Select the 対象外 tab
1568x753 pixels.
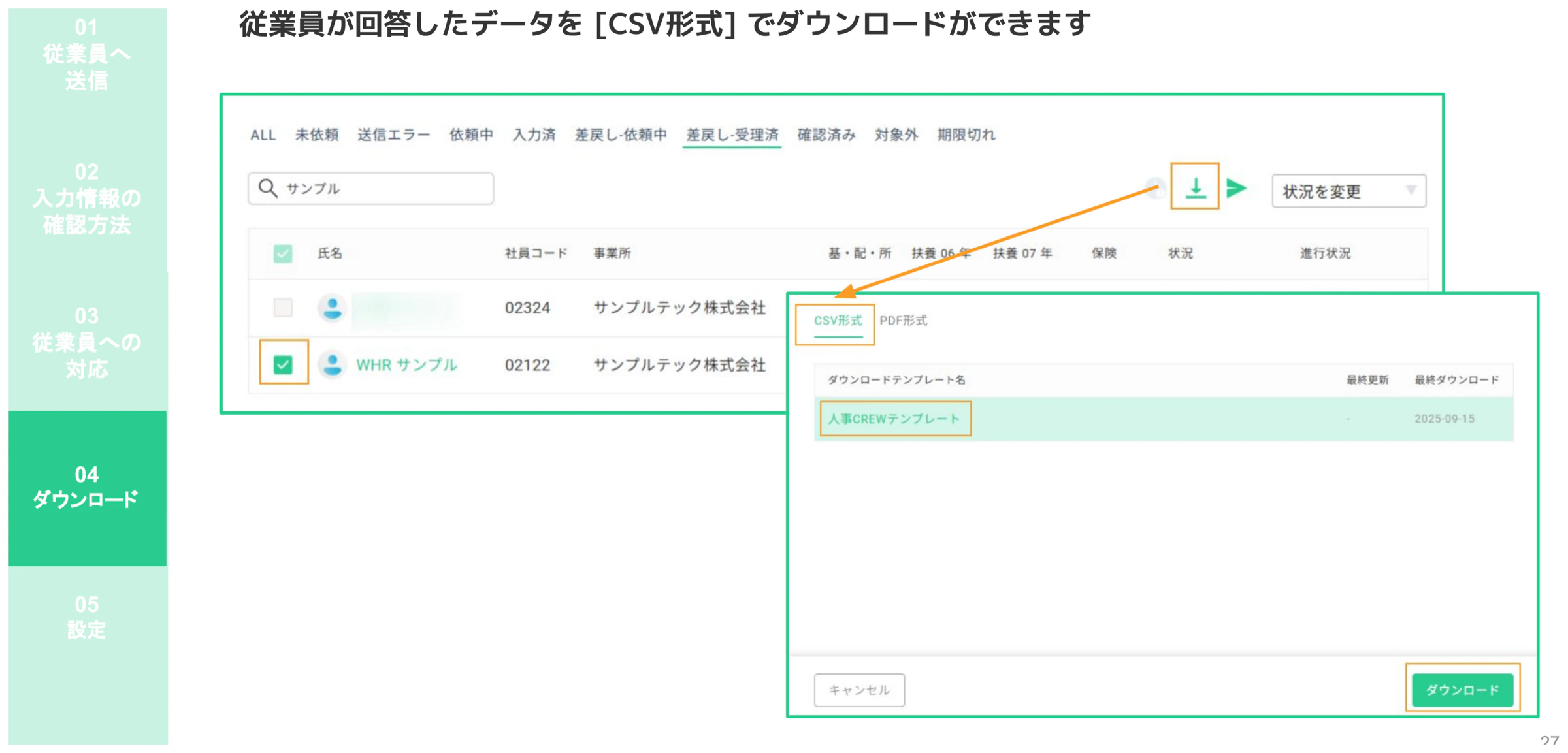pyautogui.click(x=896, y=135)
